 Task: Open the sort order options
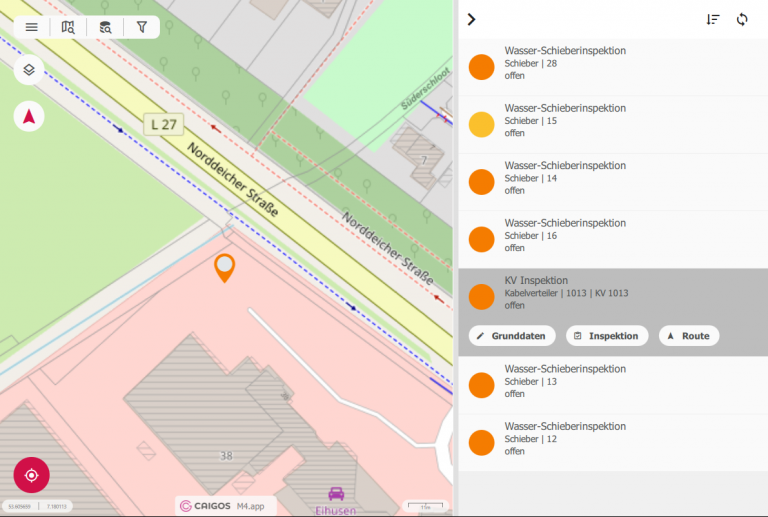click(713, 20)
